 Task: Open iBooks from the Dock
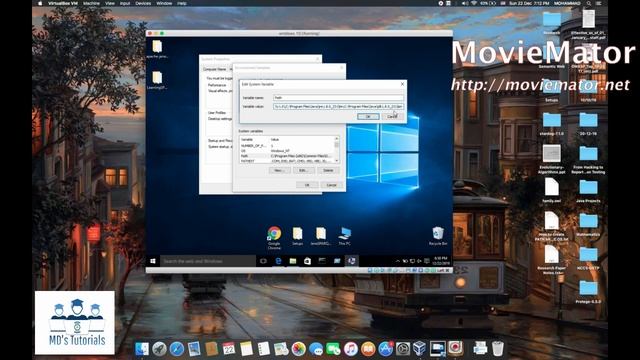tap(368, 349)
